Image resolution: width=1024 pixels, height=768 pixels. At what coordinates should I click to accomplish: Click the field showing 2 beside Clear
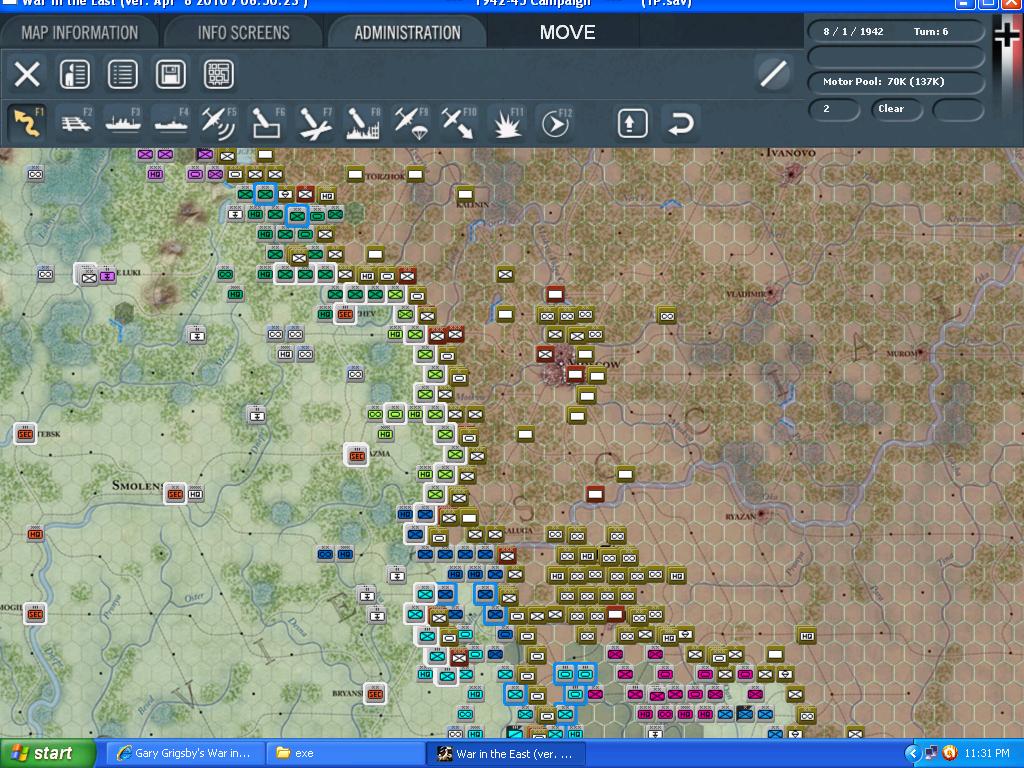click(x=833, y=109)
